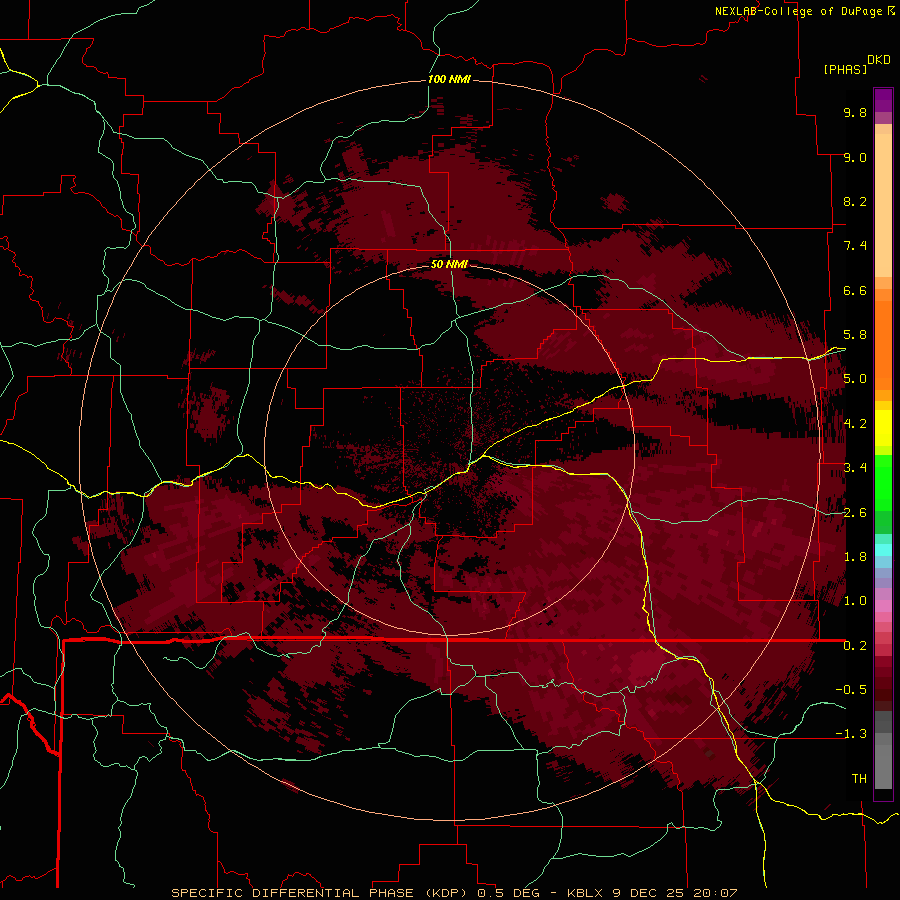Image resolution: width=900 pixels, height=900 pixels.
Task: Click the 100 NMI range ring label
Action: point(449,79)
